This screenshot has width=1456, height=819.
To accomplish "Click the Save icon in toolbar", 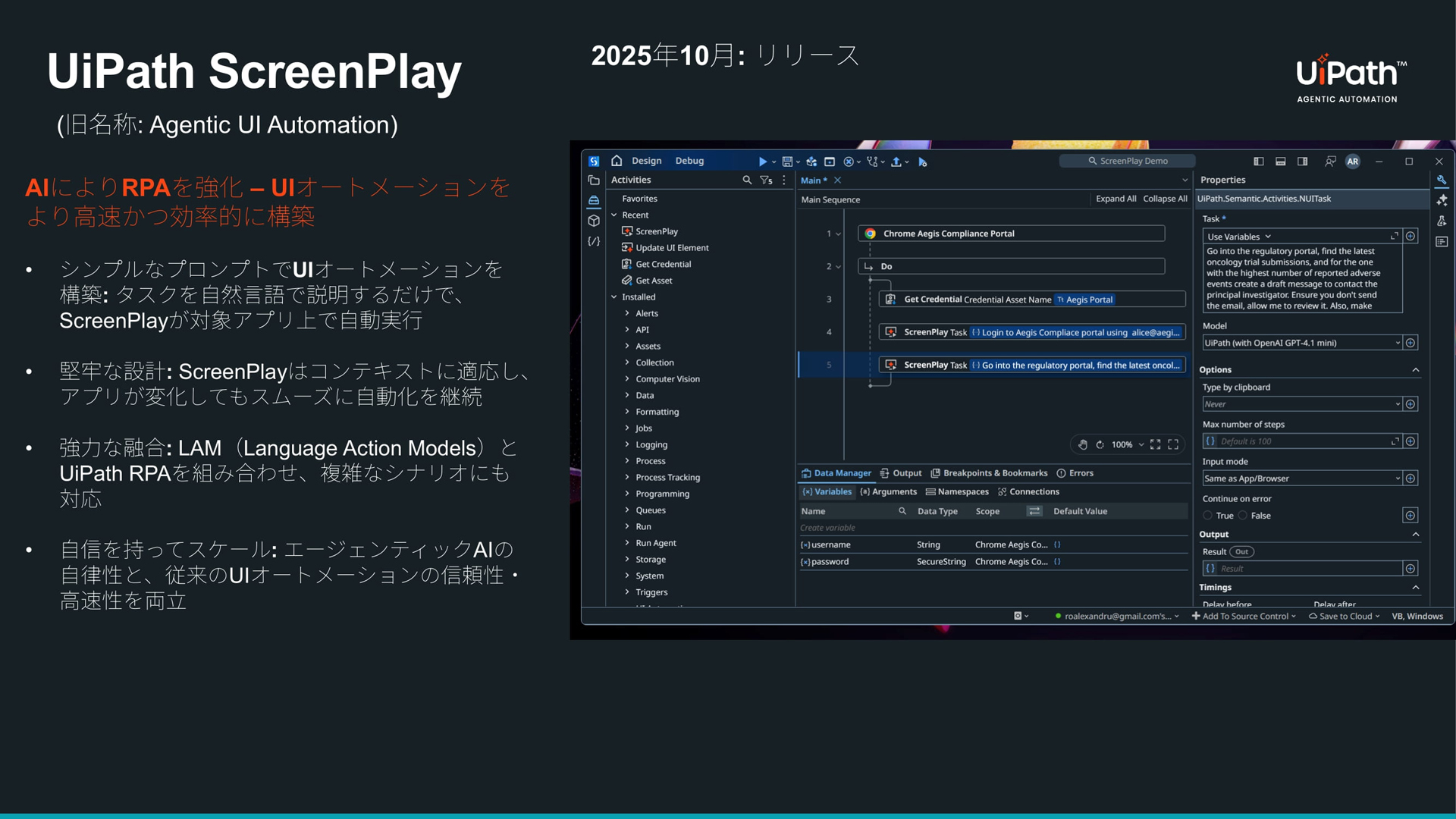I will pos(787,162).
